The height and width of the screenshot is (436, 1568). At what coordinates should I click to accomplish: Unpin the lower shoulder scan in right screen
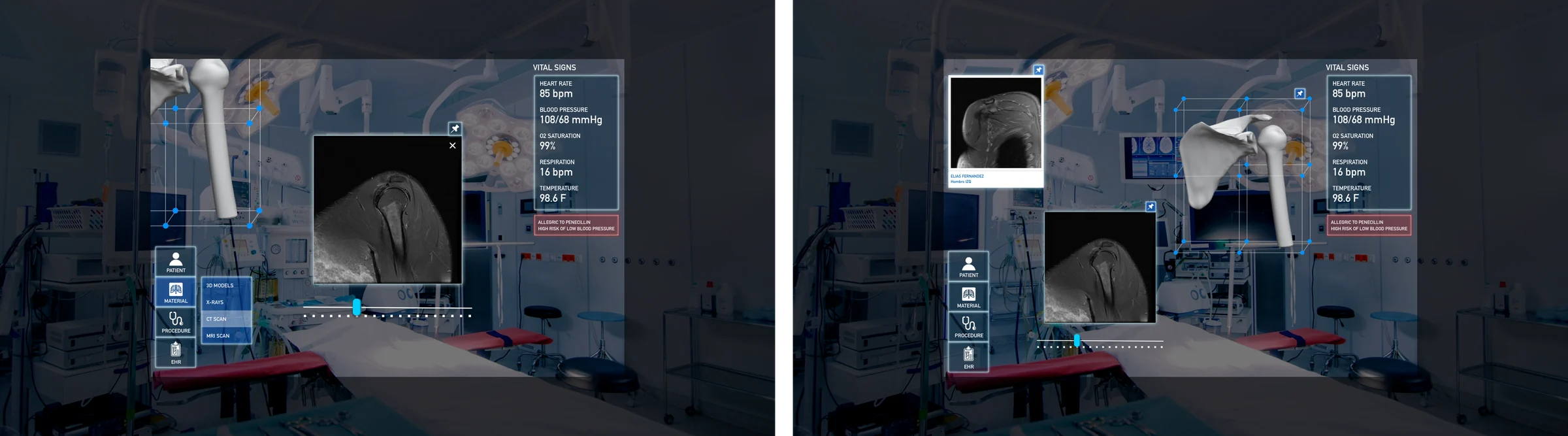1151,207
